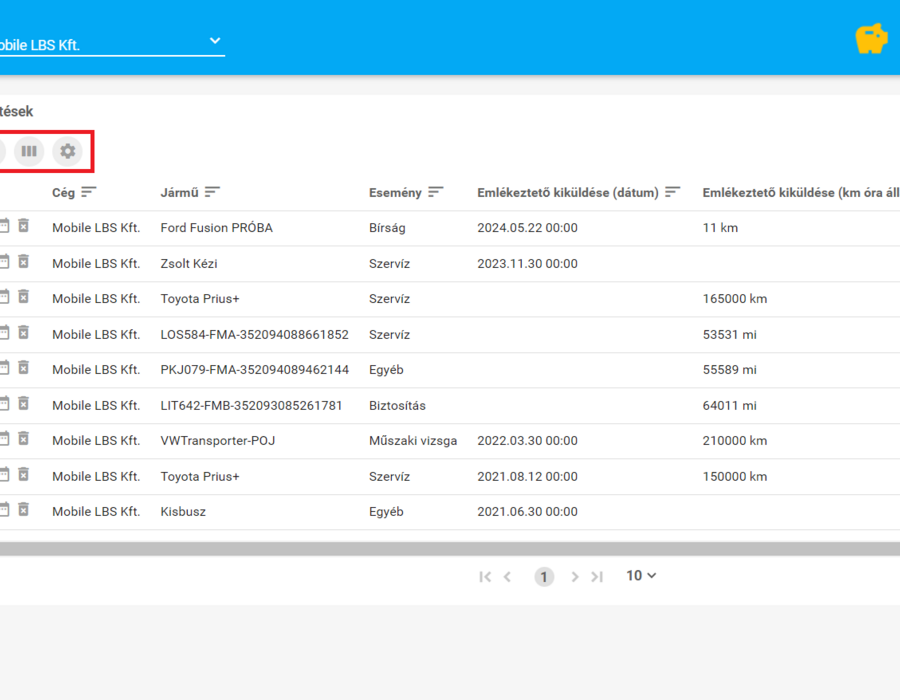
Task: Go to the previous page
Action: click(507, 577)
